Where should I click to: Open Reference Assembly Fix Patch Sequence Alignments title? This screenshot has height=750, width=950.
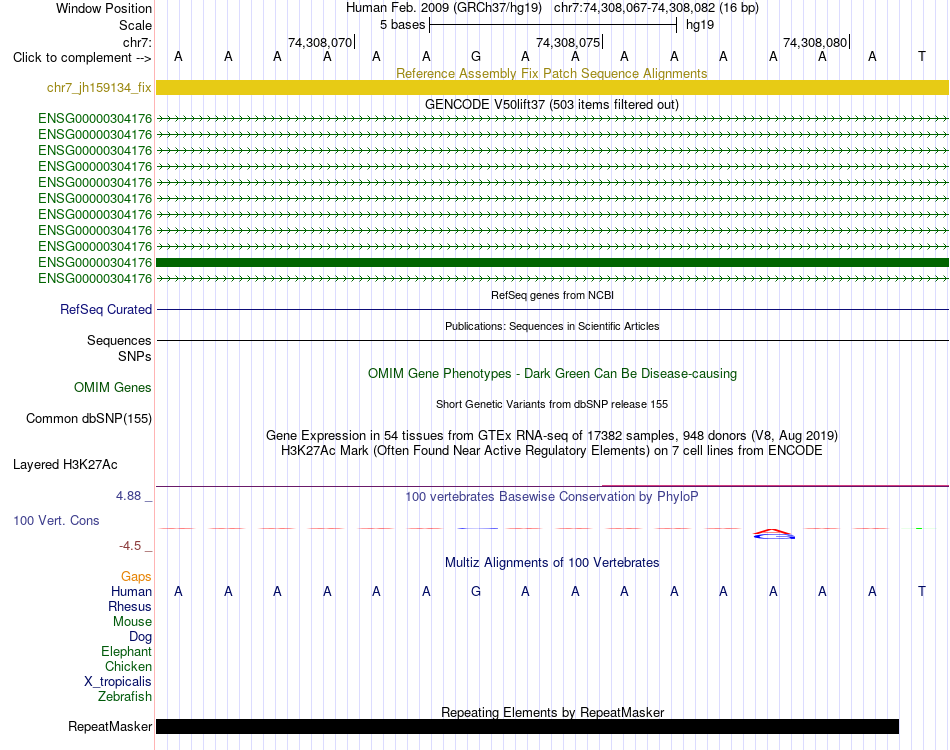(551, 73)
